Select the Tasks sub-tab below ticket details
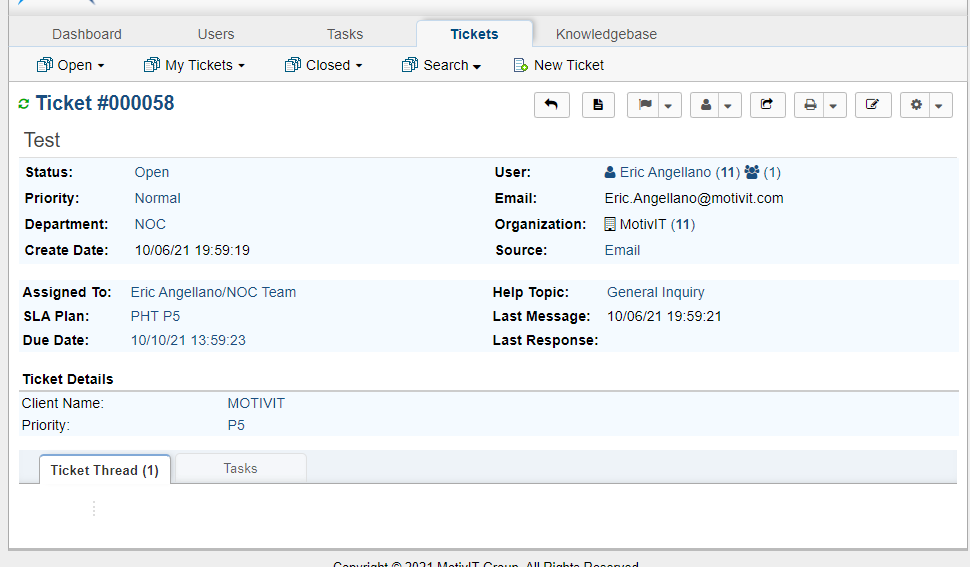970x567 pixels. 241,468
